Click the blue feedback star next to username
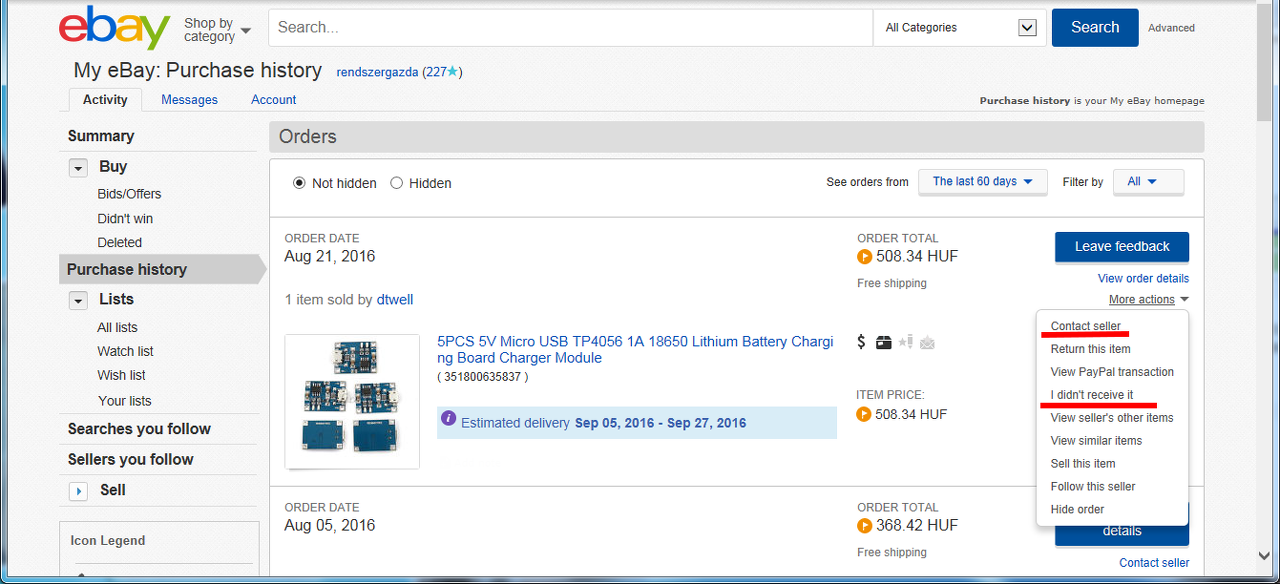 452,72
